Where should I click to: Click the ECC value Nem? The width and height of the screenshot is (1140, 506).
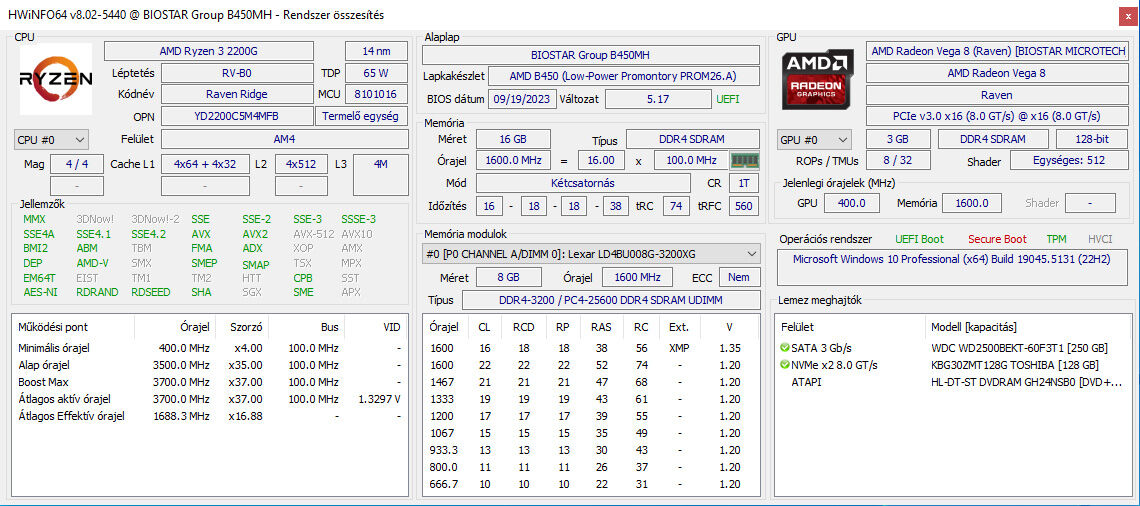tap(739, 277)
